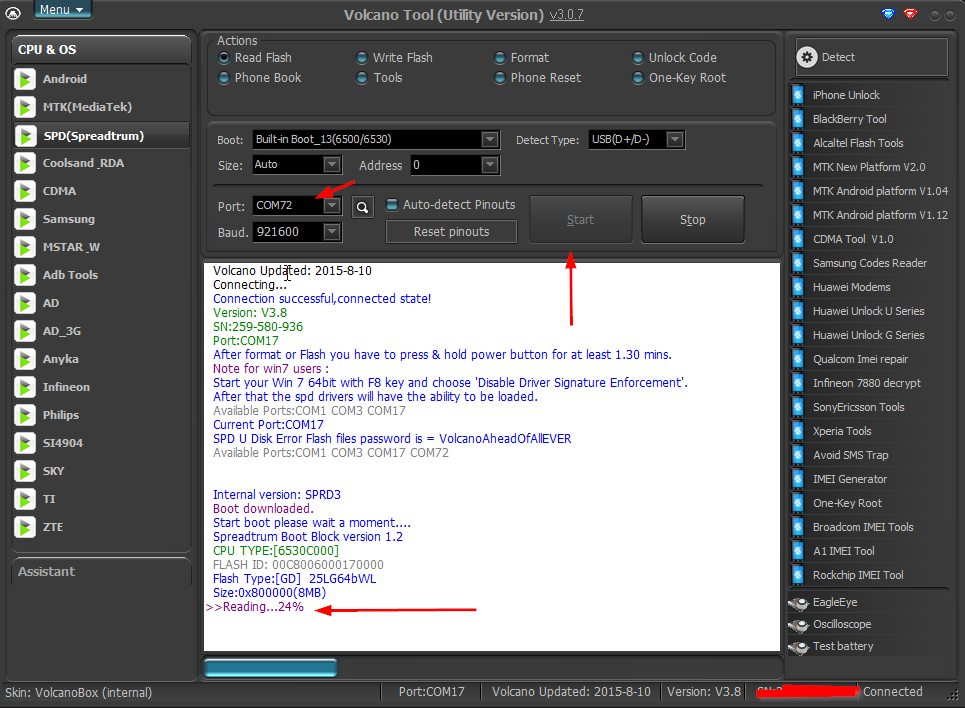This screenshot has width=965, height=708.
Task: Open the v3.0.7 version link
Action: [566, 15]
